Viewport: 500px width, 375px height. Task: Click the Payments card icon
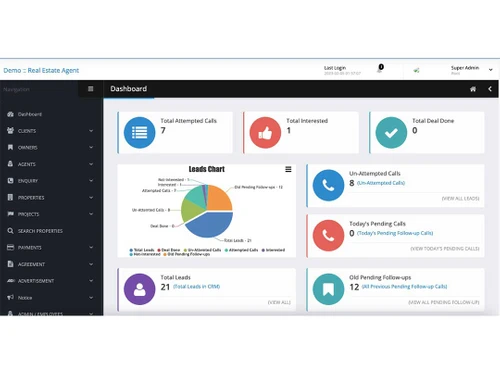[10, 247]
